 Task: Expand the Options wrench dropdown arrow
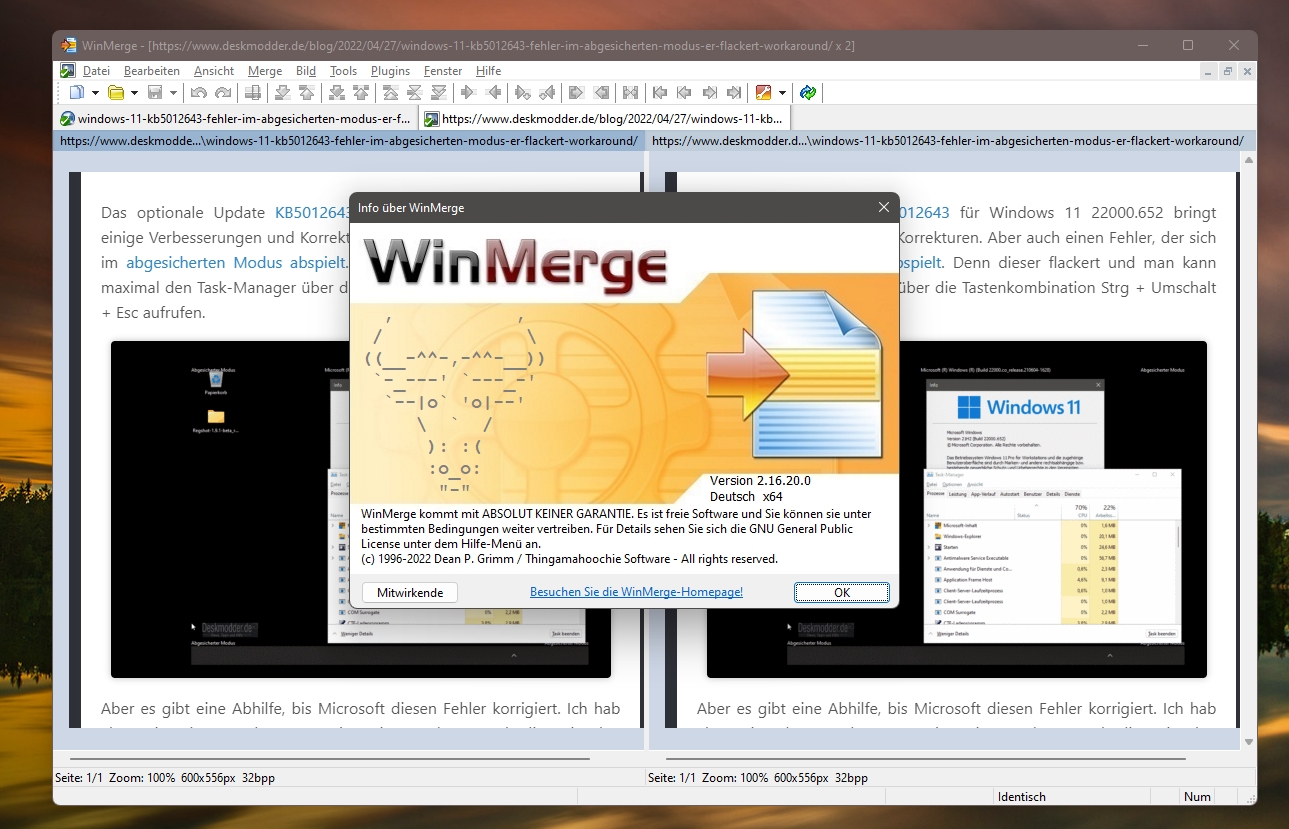click(x=782, y=93)
